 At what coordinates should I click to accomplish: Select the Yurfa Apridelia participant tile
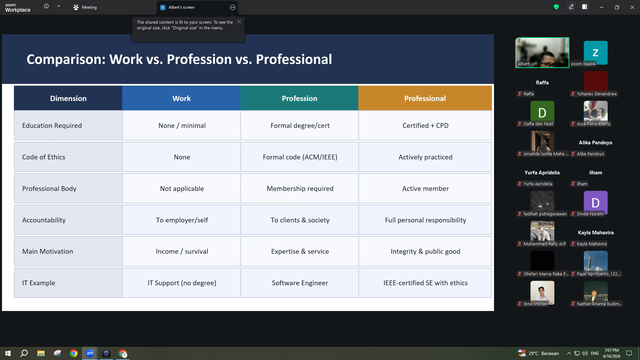(542, 173)
